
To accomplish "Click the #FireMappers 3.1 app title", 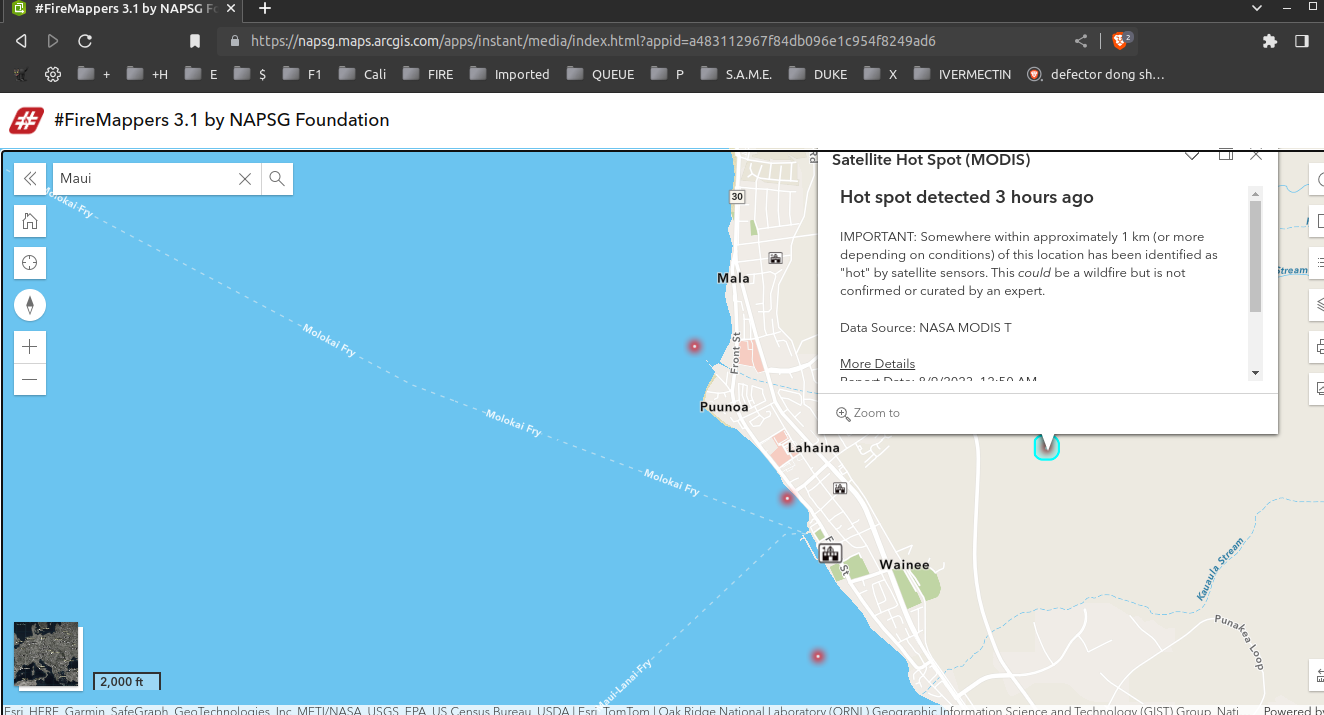I will coord(221,120).
